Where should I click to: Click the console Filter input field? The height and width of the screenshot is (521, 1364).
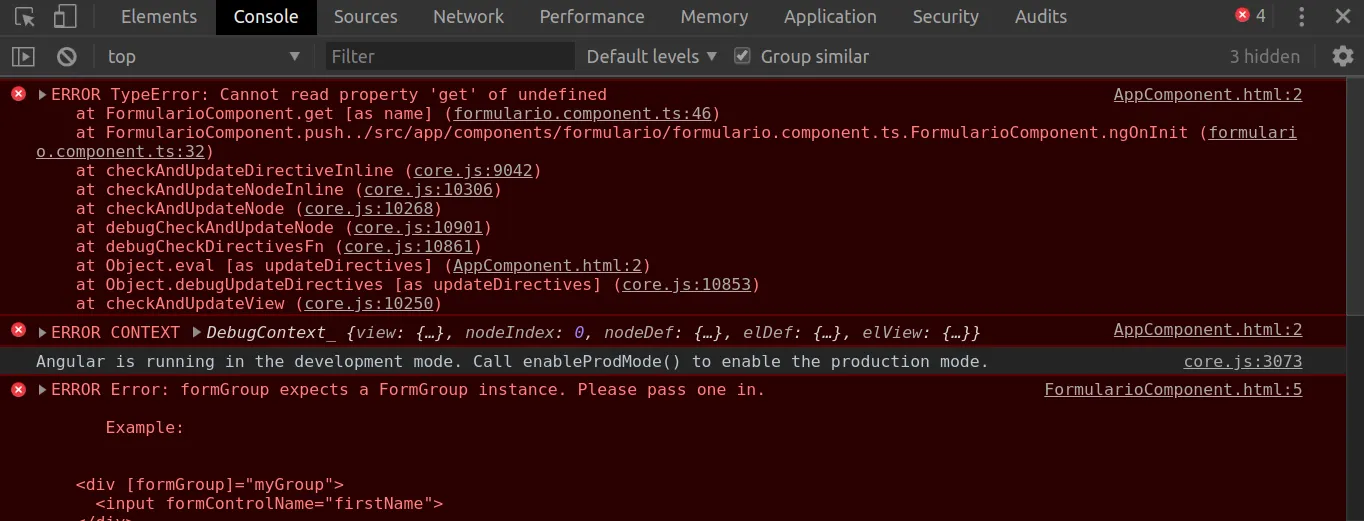pos(450,57)
